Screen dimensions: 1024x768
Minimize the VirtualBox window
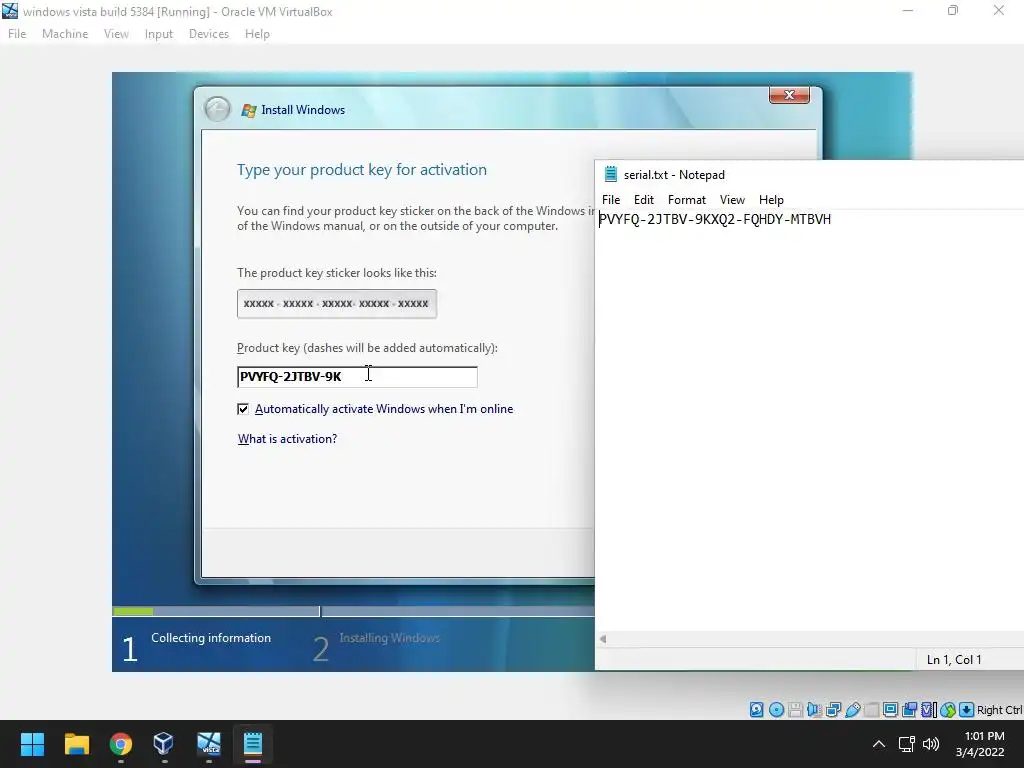click(x=908, y=11)
